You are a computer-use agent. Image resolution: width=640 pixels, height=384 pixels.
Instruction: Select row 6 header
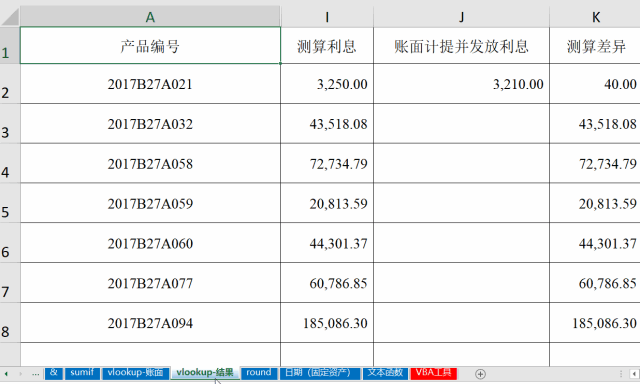click(10, 243)
